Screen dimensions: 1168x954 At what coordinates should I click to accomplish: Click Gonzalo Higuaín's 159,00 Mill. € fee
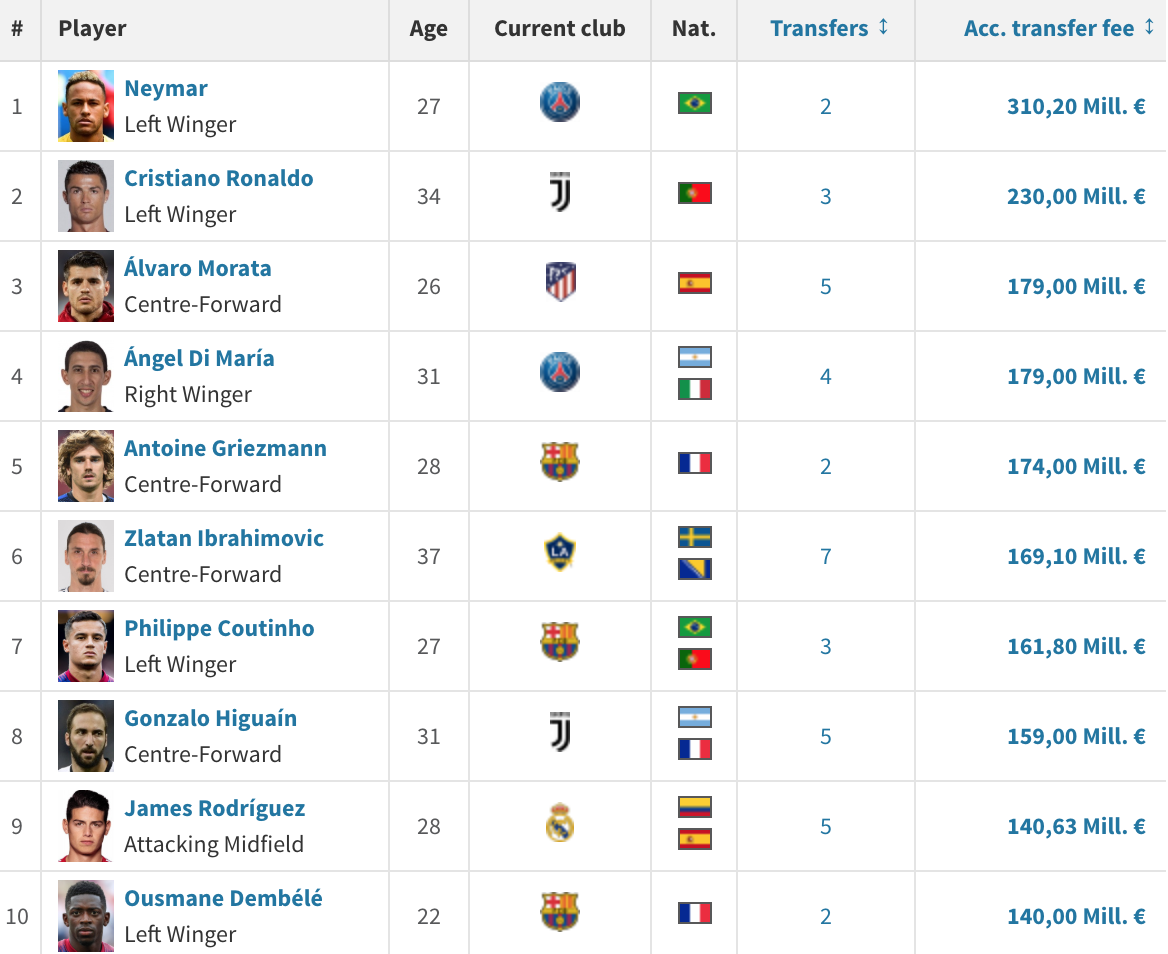[x=1076, y=736]
